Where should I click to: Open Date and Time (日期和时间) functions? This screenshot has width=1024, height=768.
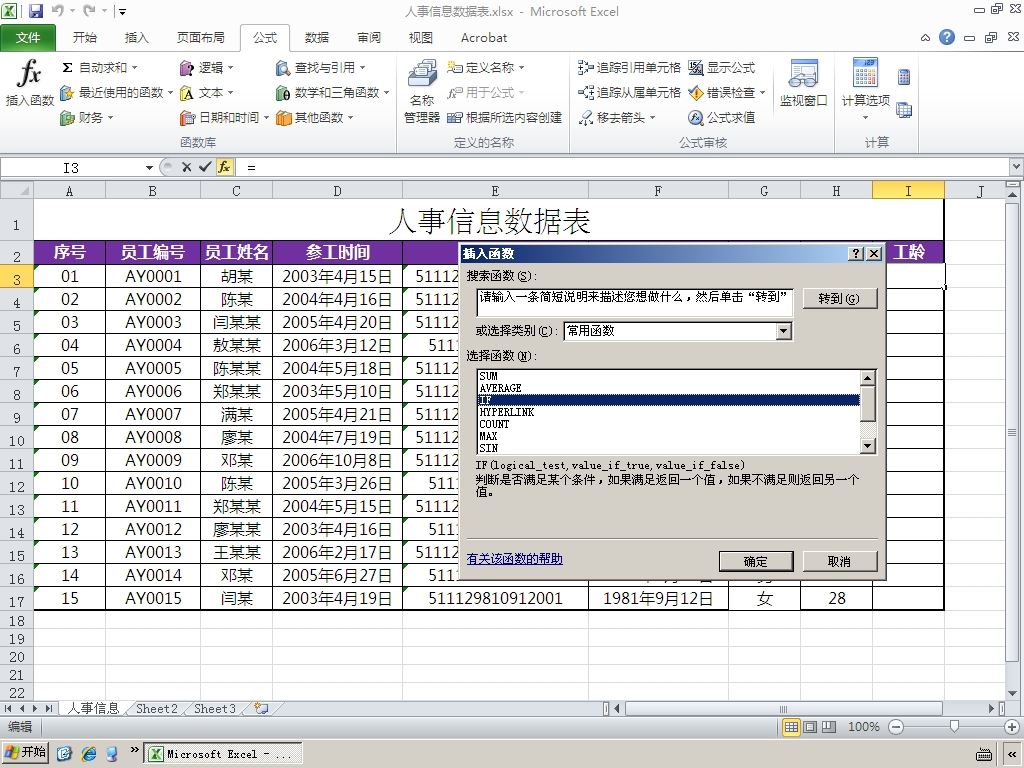pos(224,118)
